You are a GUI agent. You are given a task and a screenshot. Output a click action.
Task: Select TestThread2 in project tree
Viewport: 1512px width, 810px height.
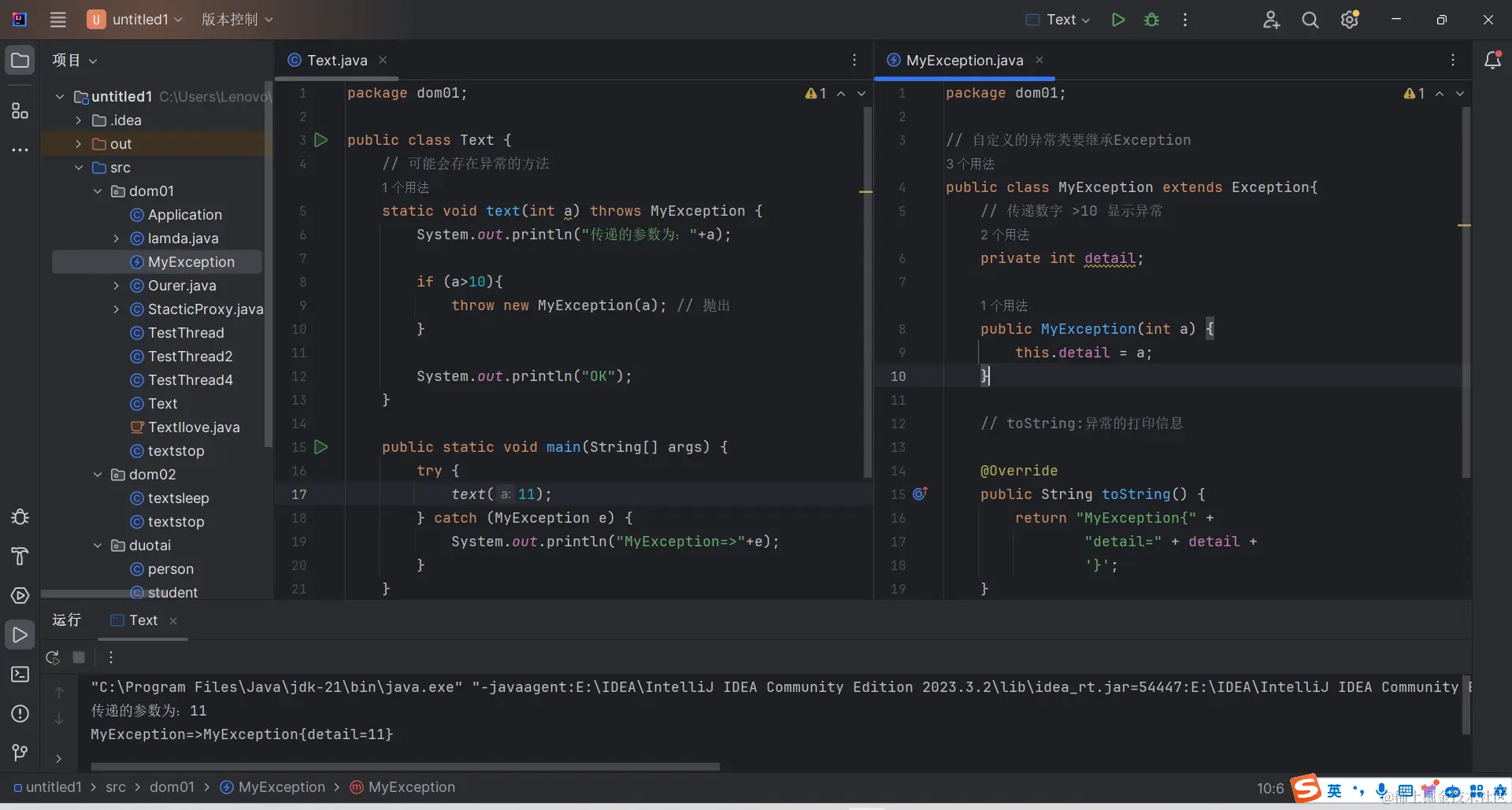coord(181,357)
